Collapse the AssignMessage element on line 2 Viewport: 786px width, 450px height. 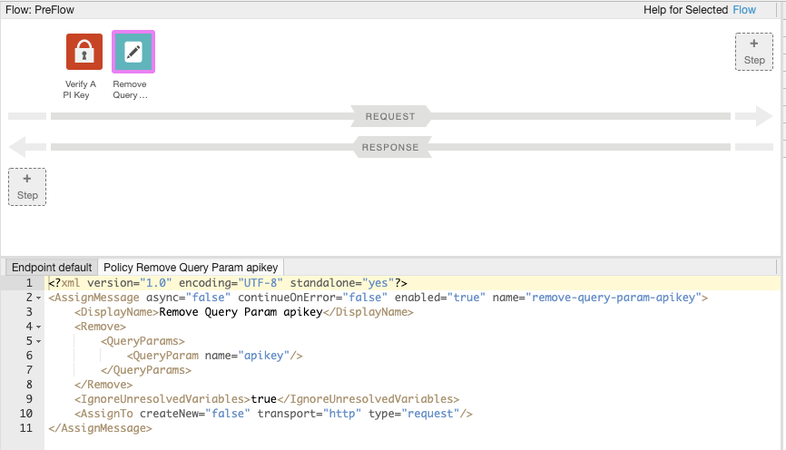click(x=38, y=298)
